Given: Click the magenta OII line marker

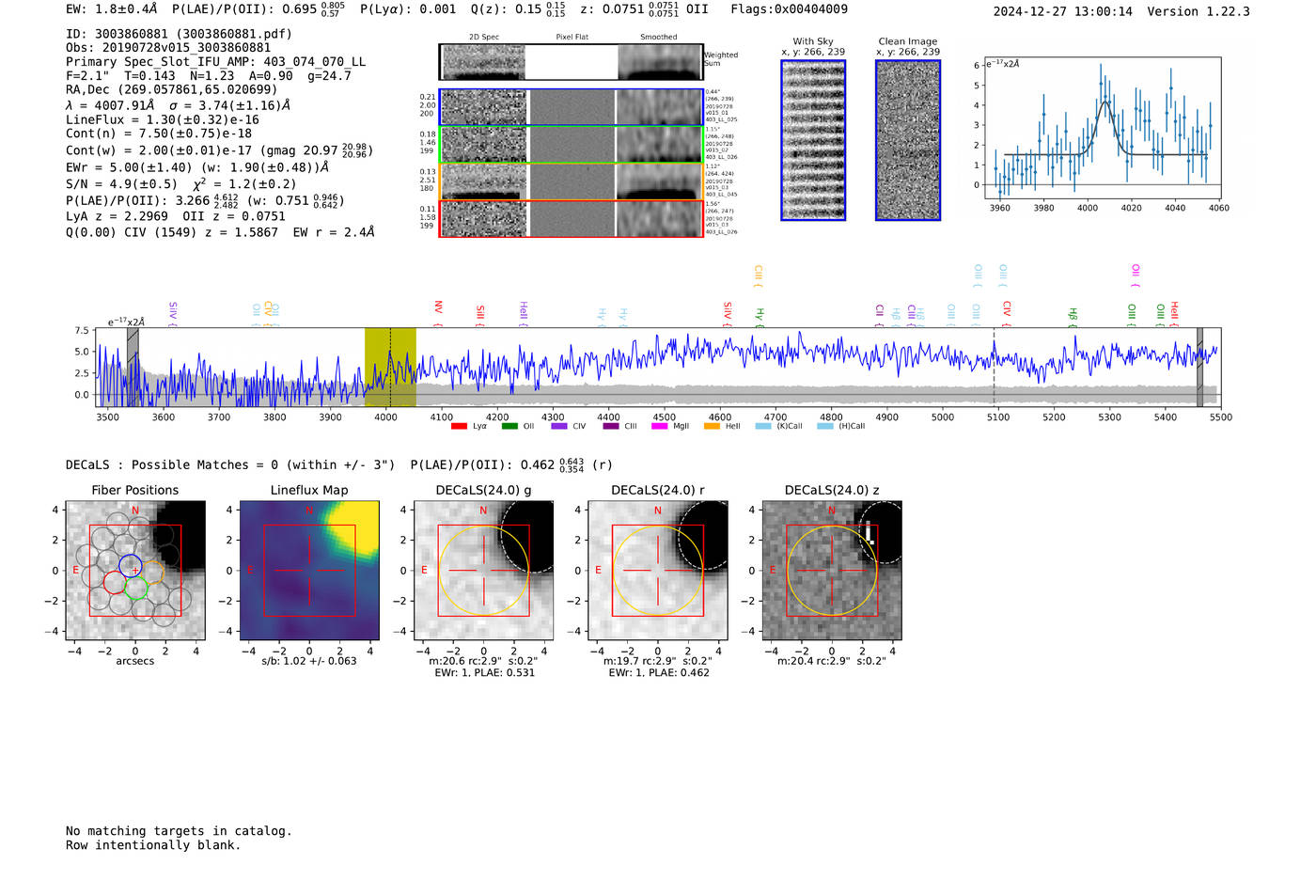Looking at the screenshot, I should pyautogui.click(x=1136, y=276).
